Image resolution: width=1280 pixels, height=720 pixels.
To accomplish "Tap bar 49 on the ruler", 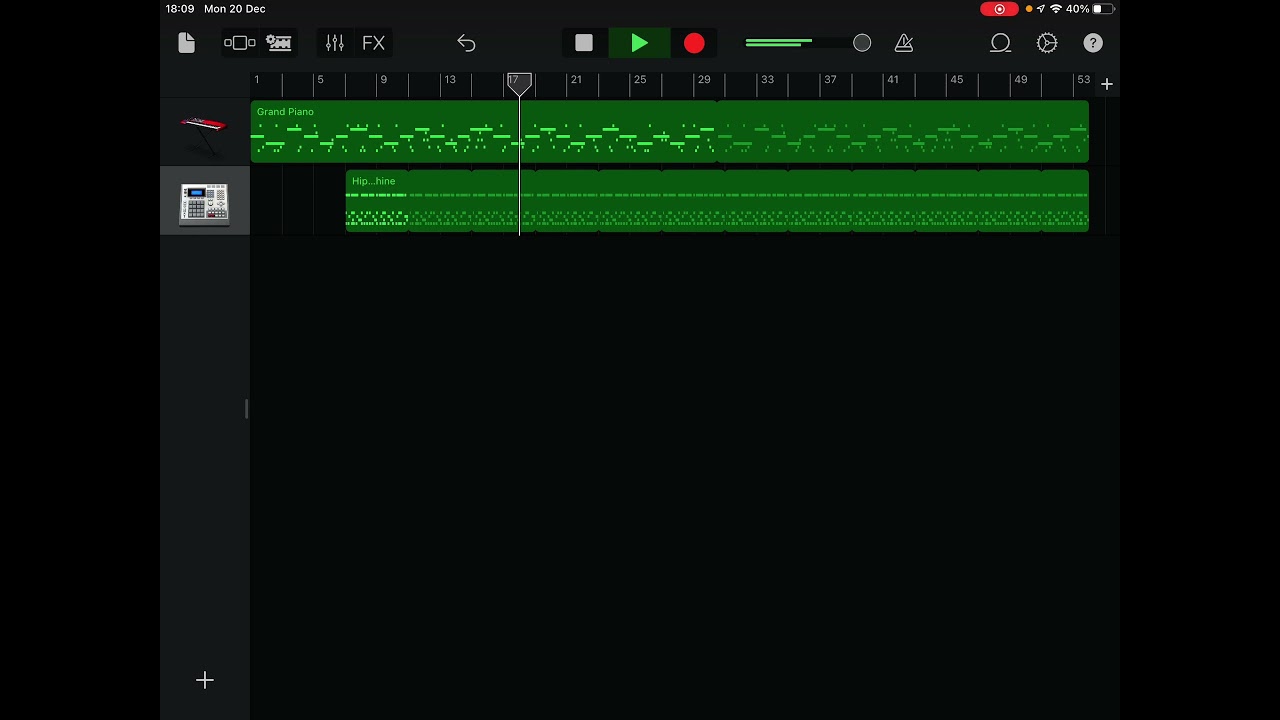I will pyautogui.click(x=1020, y=80).
